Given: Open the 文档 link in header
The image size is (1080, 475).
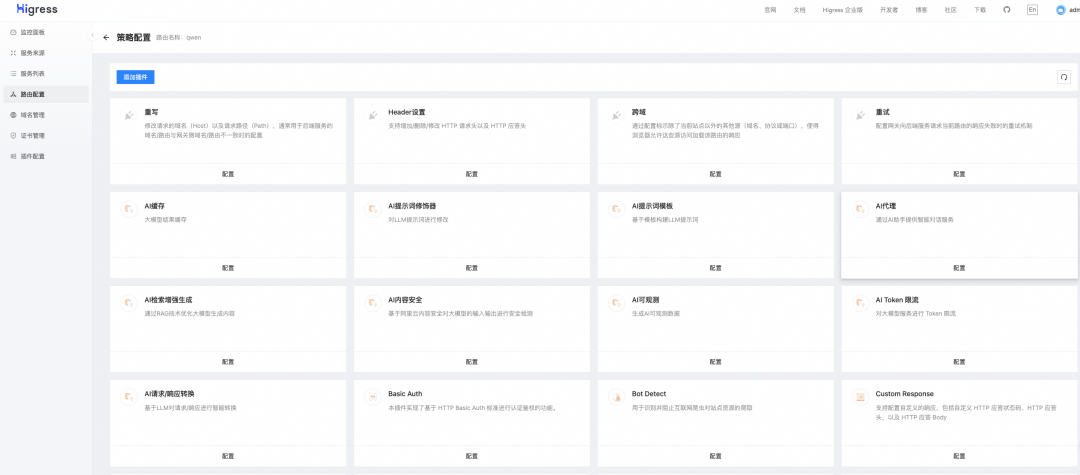Looking at the screenshot, I should click(800, 10).
